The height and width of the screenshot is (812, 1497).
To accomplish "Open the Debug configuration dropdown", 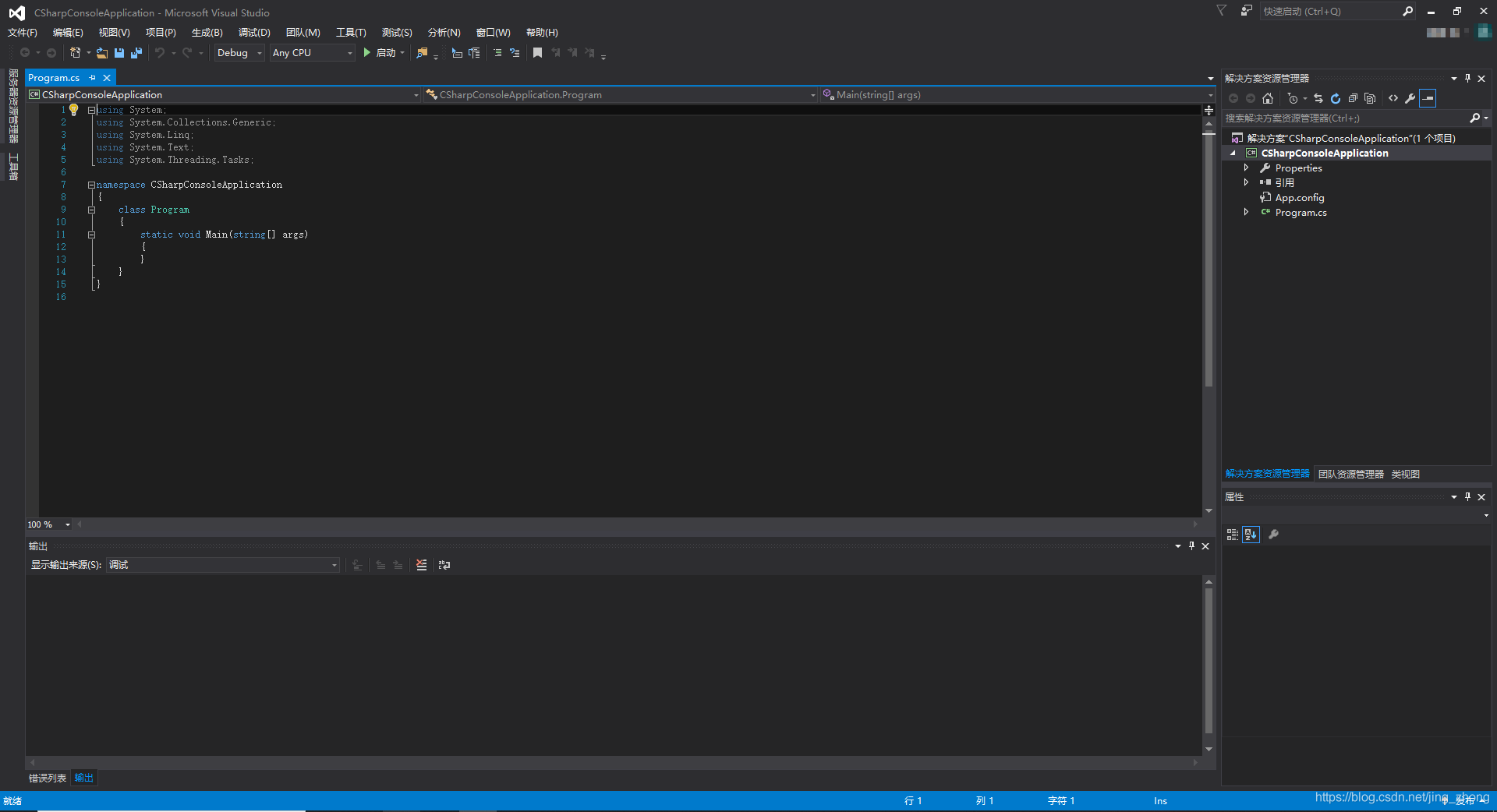I will (239, 53).
